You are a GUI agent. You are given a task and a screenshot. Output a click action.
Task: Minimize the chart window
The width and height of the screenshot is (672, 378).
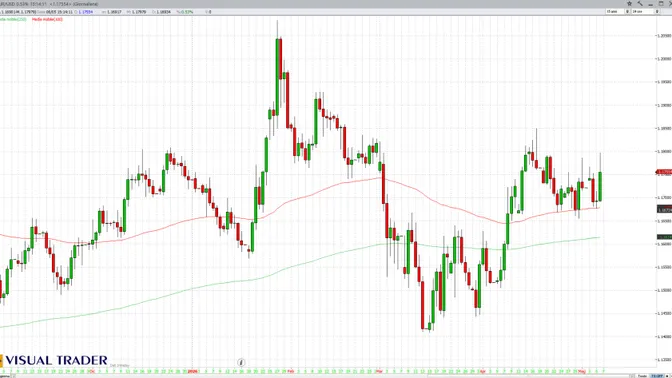pyautogui.click(x=651, y=4)
